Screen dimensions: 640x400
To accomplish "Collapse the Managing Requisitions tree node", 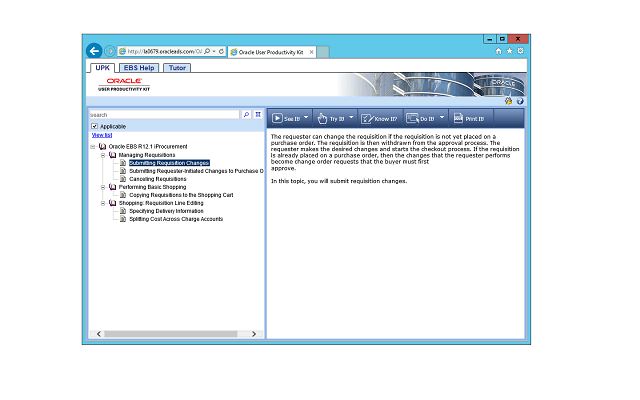I will (102, 155).
